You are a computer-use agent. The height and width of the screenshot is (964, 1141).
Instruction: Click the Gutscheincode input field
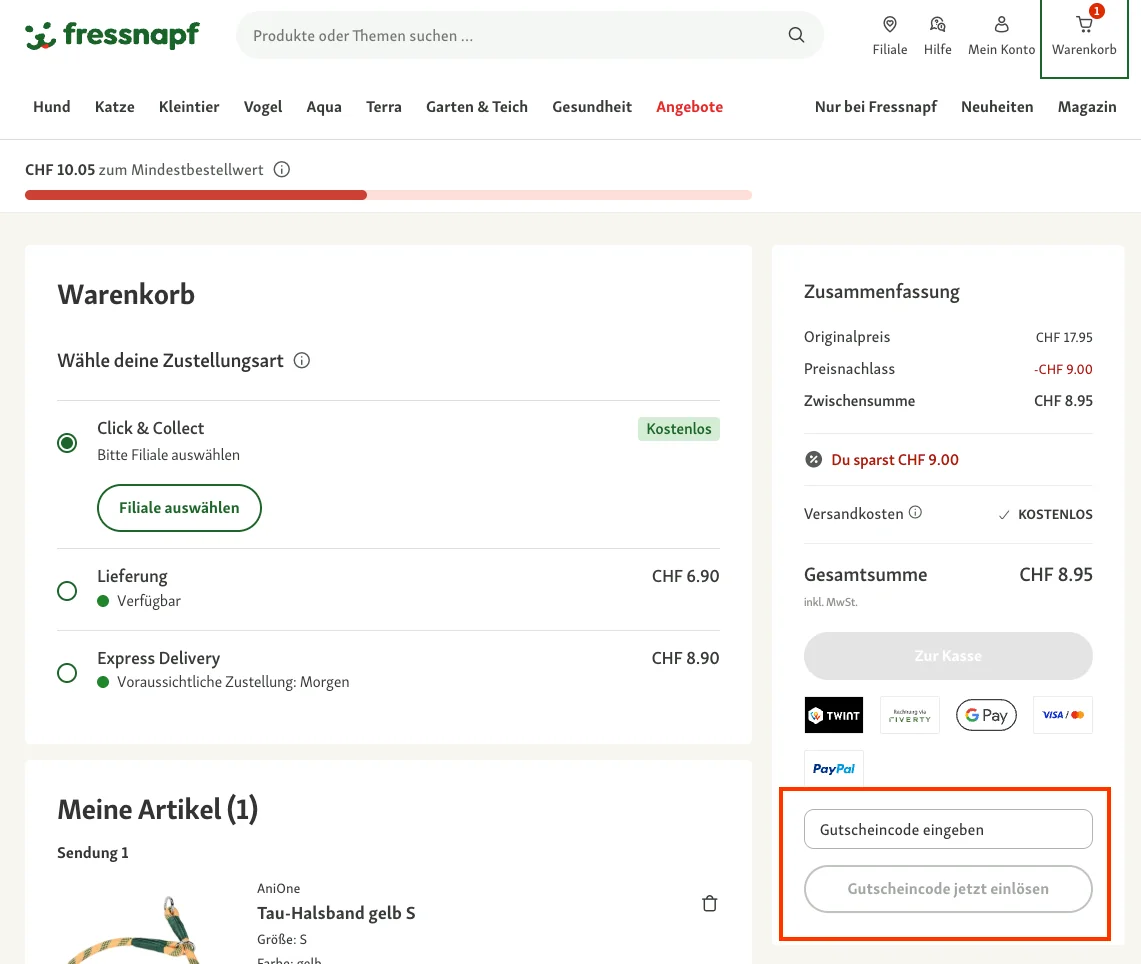point(947,829)
